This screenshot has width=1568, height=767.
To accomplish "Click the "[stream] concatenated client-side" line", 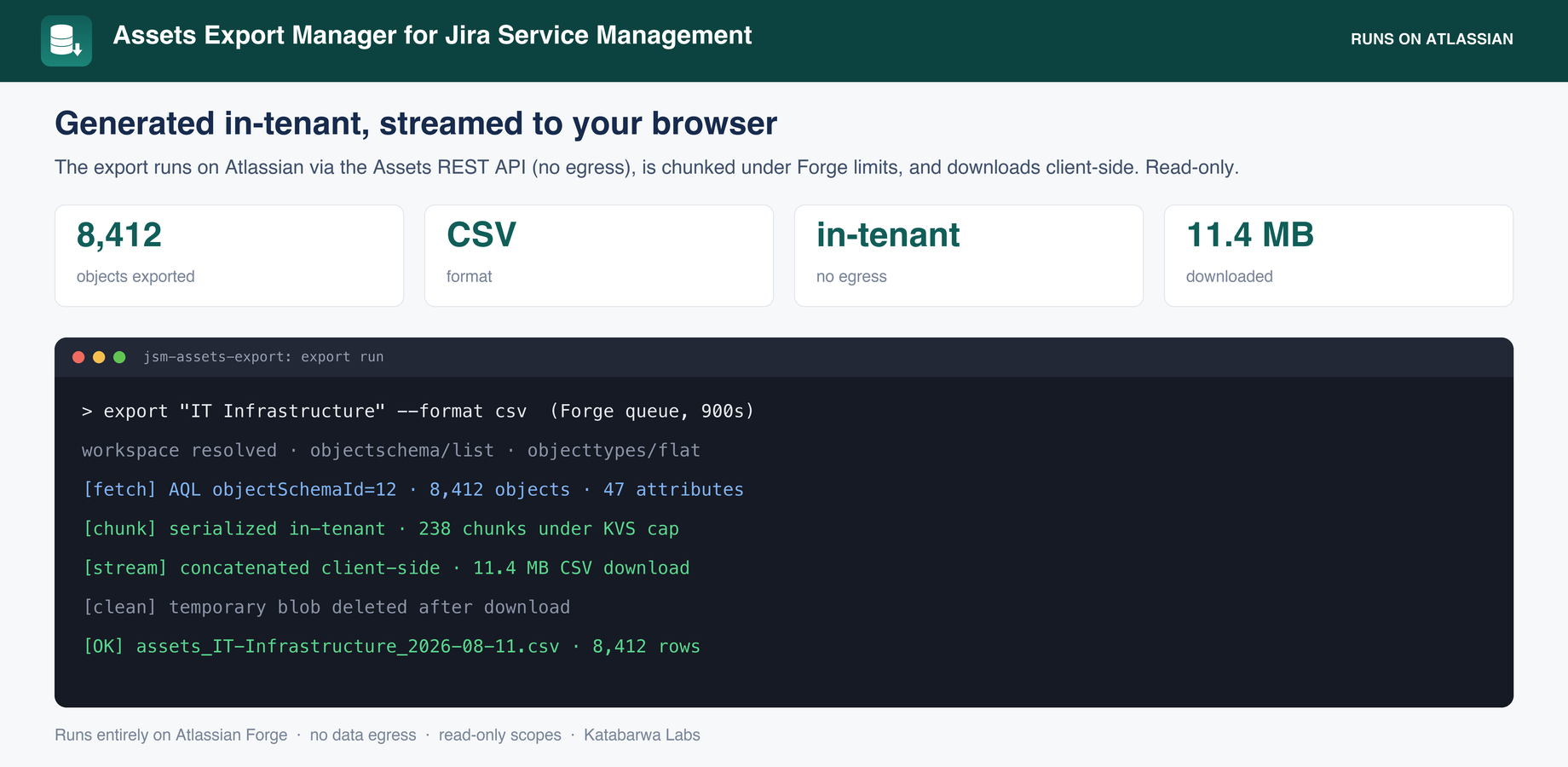I will (x=386, y=568).
